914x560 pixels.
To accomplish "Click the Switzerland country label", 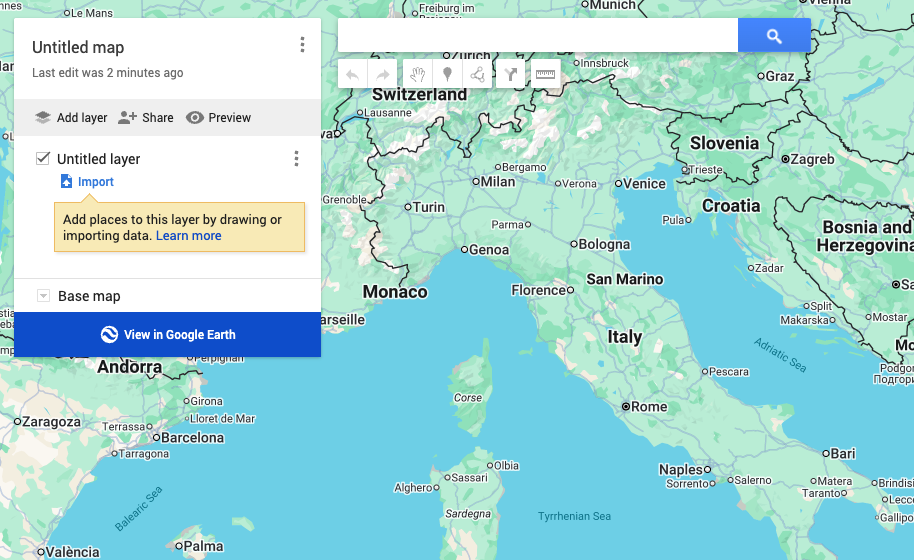I will 420,94.
